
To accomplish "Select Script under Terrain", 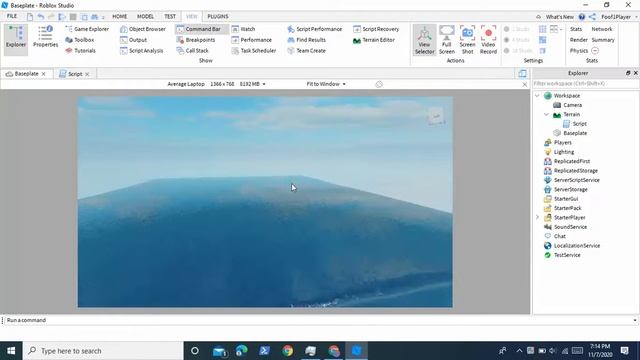I will point(575,124).
